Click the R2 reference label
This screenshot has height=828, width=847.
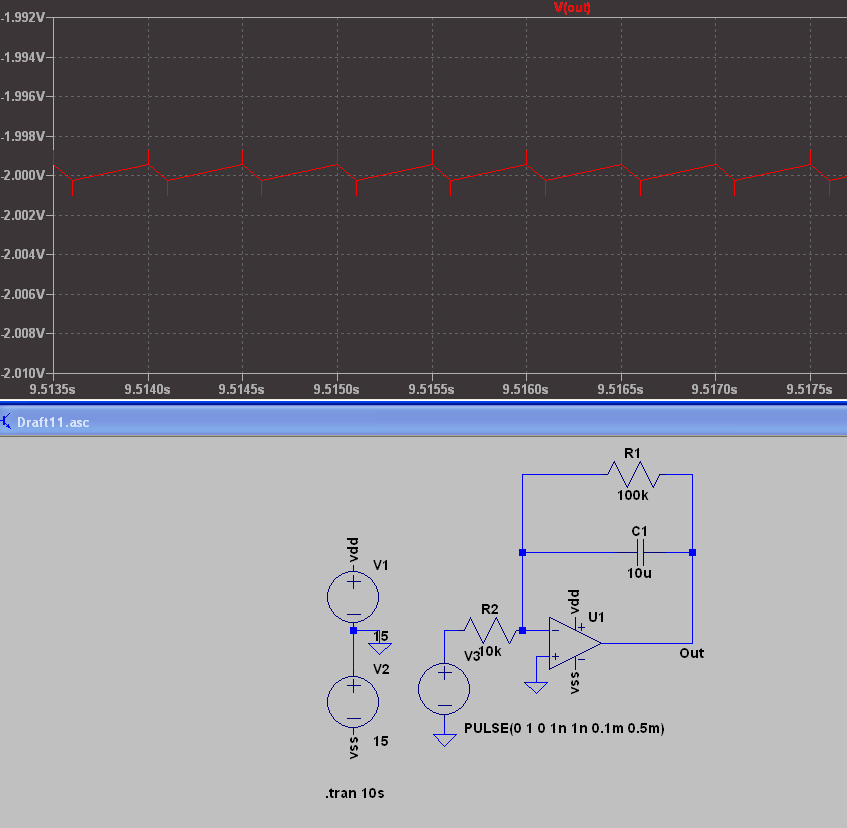pos(489,609)
